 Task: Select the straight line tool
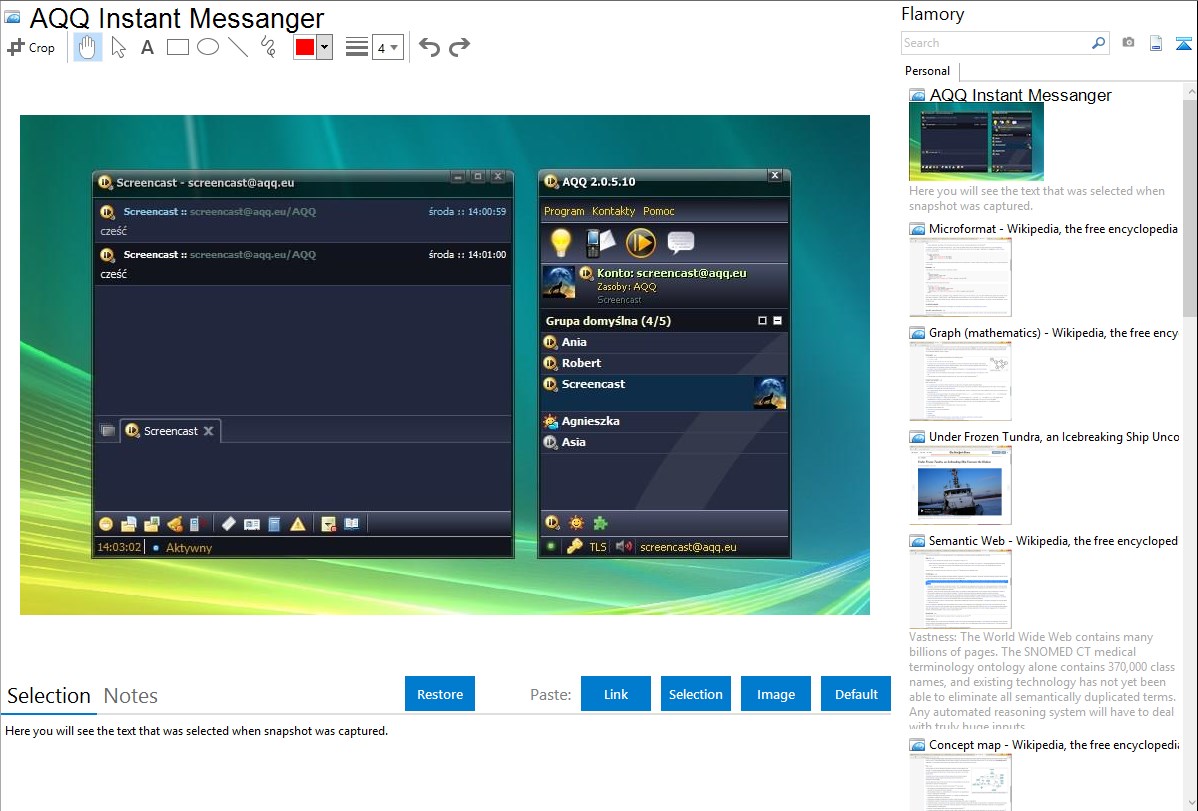coord(238,47)
